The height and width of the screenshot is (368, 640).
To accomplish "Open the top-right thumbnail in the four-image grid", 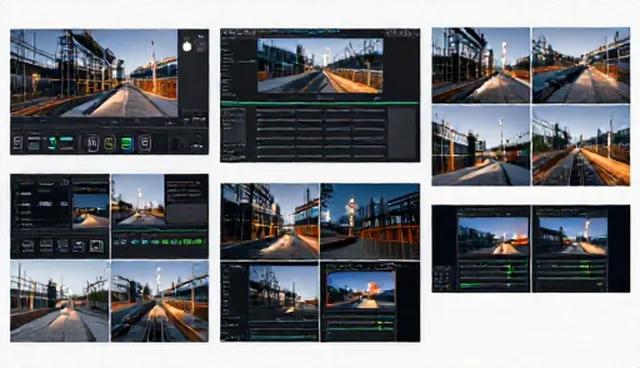I will click(581, 65).
